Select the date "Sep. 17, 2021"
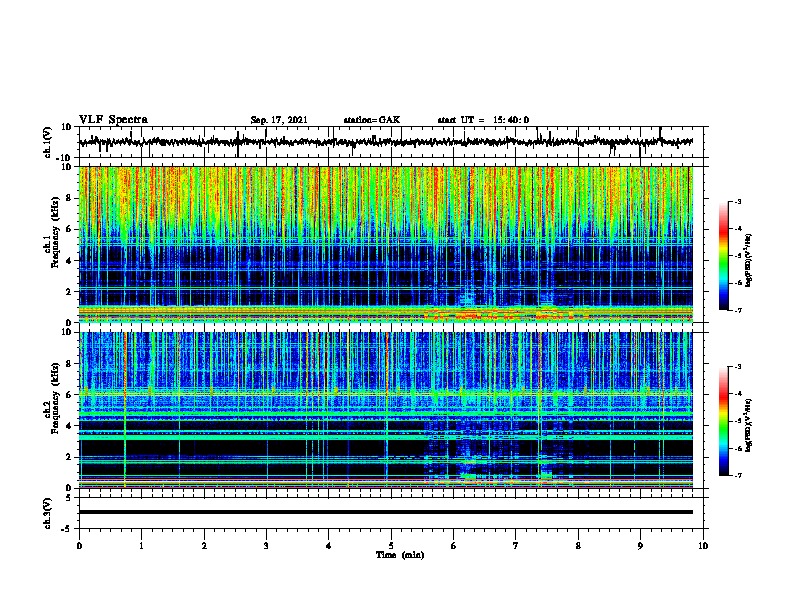Viewport: 792px width, 612px height. click(279, 120)
